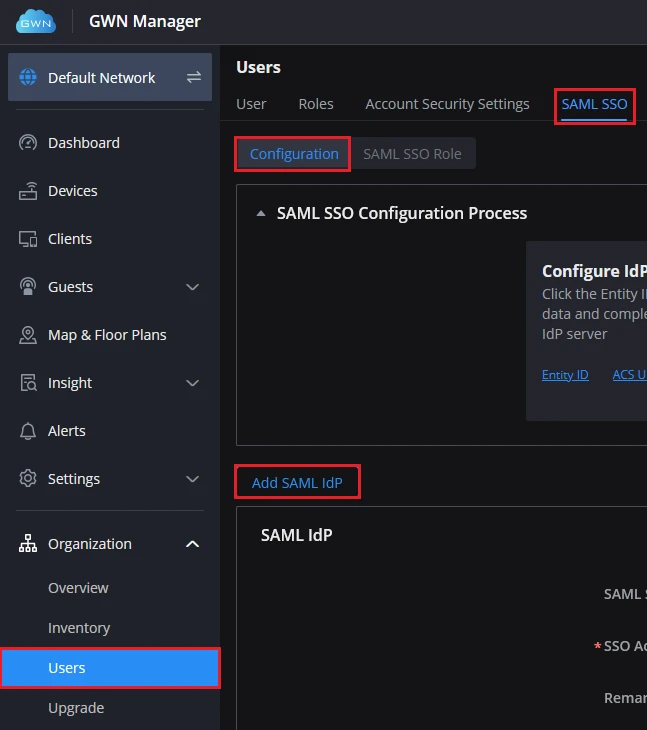Expand the Guests submenu chevron
The image size is (647, 730).
tap(193, 287)
